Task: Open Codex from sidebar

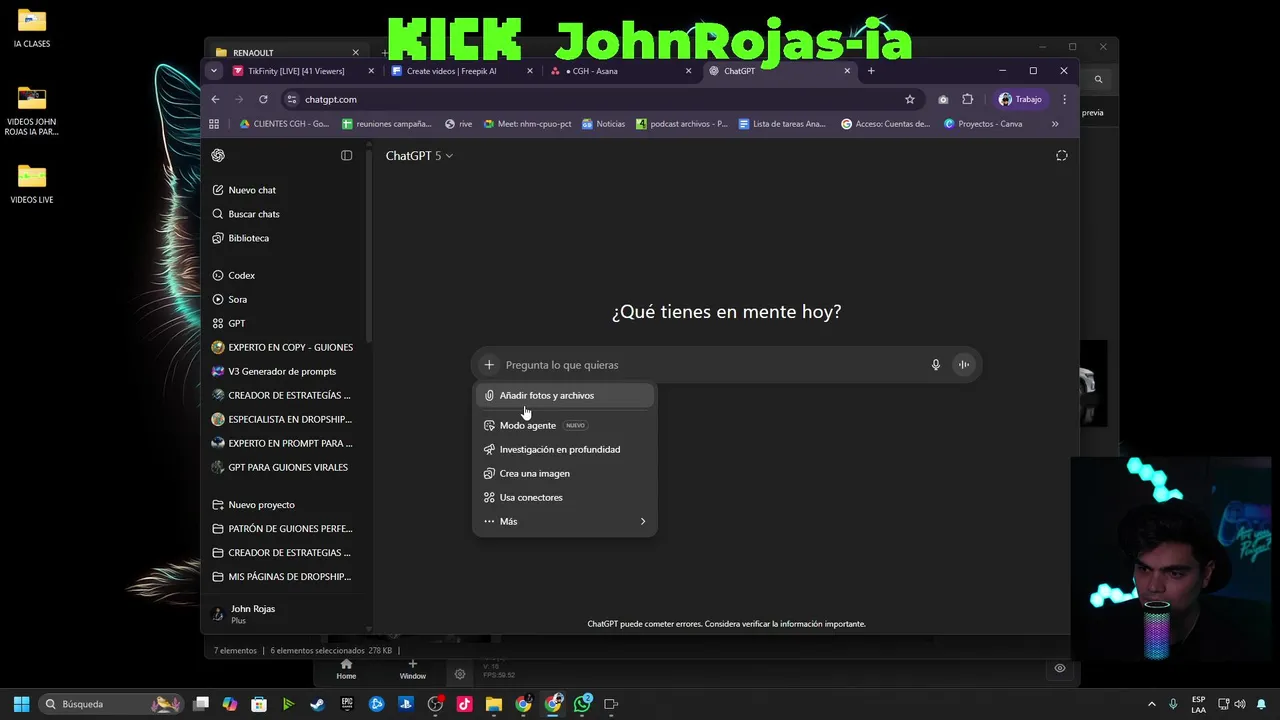Action: tap(241, 275)
